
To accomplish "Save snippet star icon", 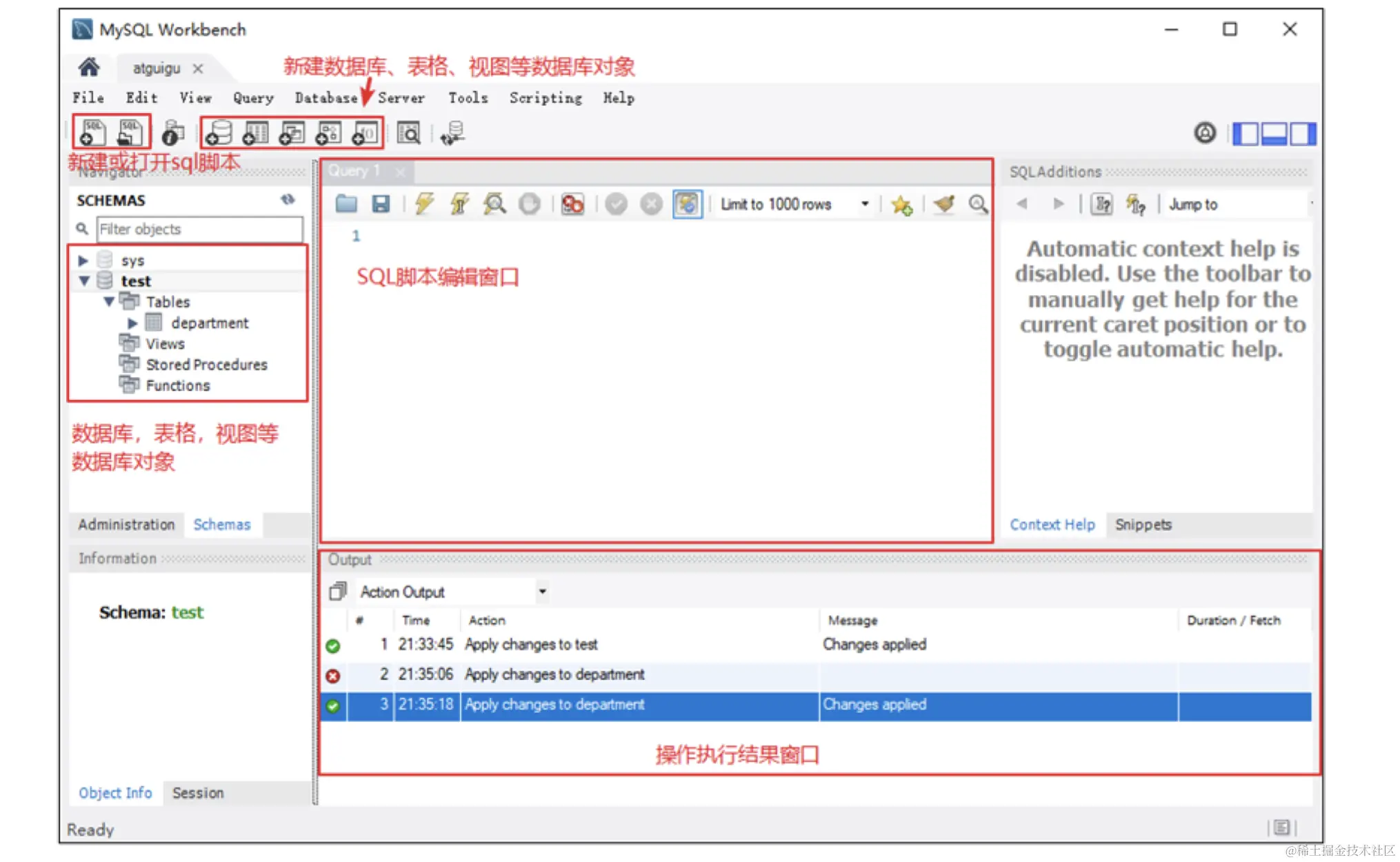I will point(901,204).
